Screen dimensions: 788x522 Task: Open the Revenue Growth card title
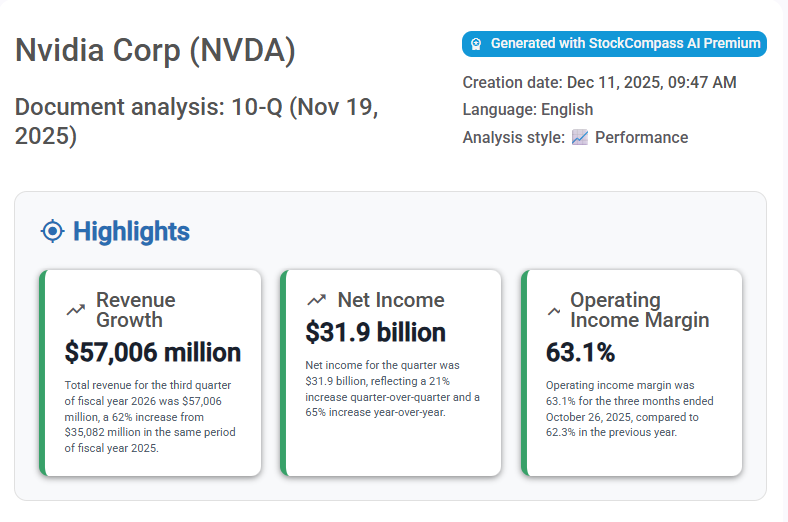coord(135,310)
